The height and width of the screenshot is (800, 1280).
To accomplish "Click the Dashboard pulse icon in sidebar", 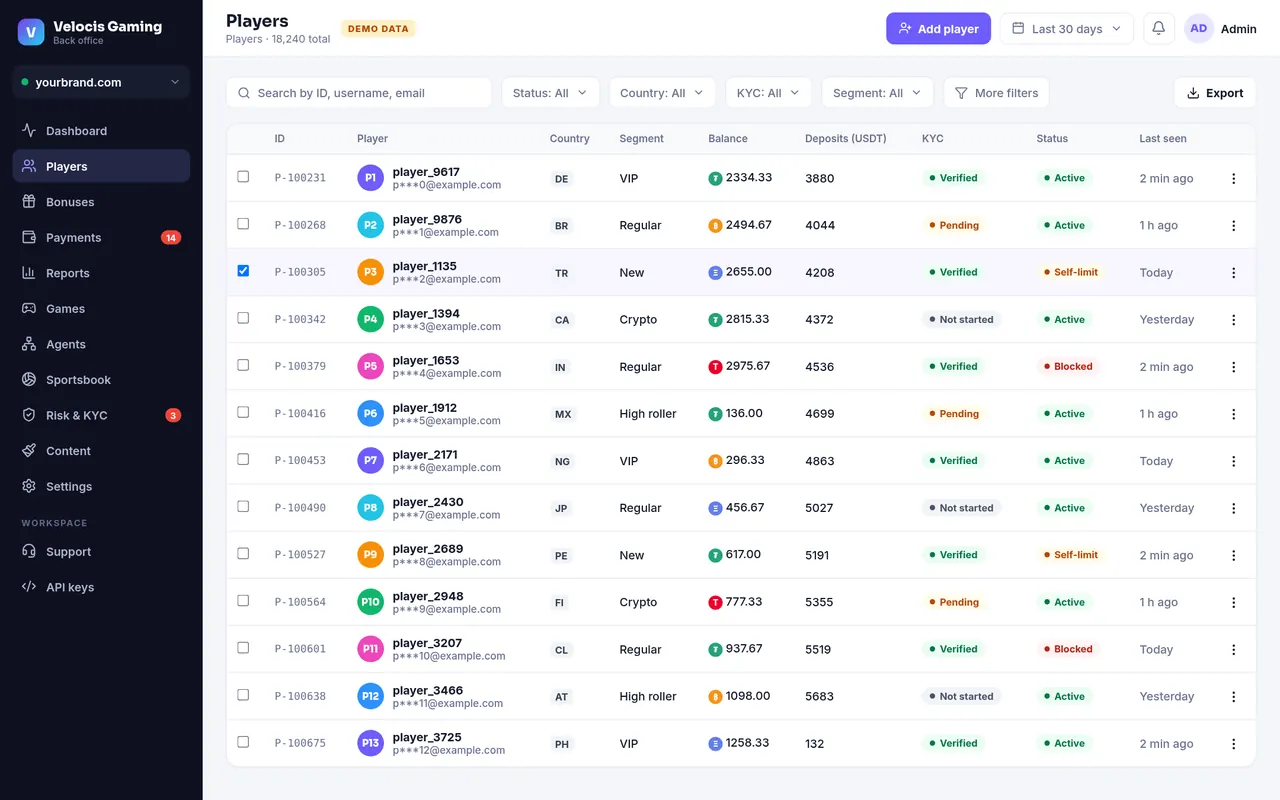I will coord(29,131).
